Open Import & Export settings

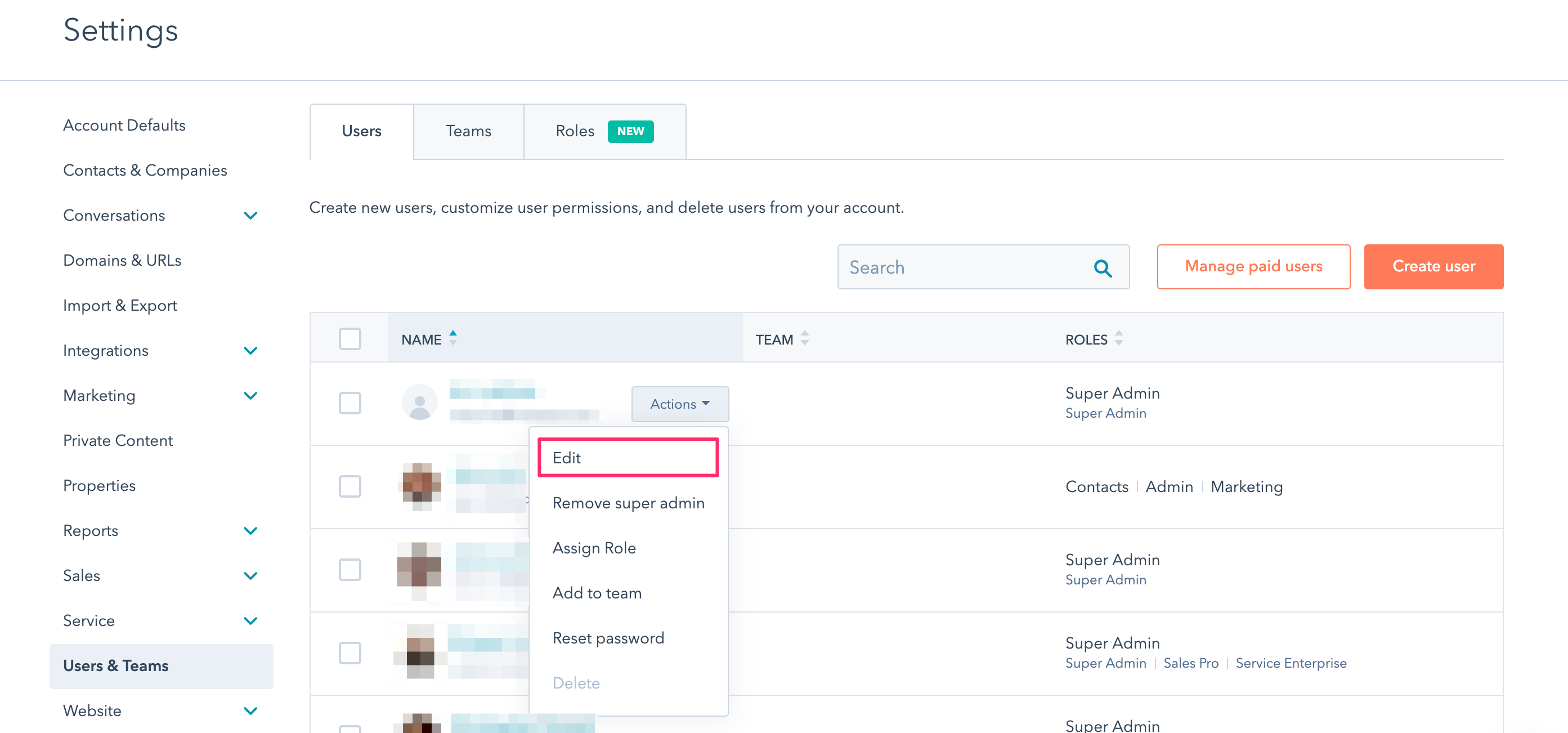click(x=120, y=306)
